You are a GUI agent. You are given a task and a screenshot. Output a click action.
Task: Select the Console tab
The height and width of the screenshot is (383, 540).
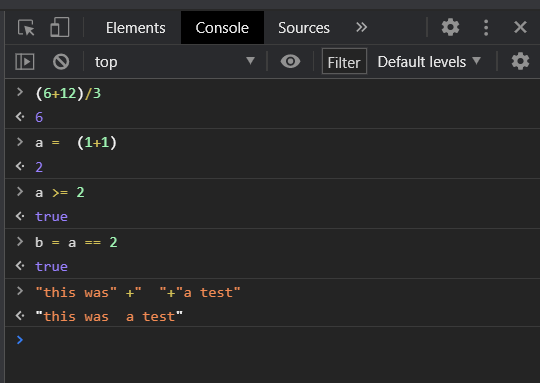point(222,28)
